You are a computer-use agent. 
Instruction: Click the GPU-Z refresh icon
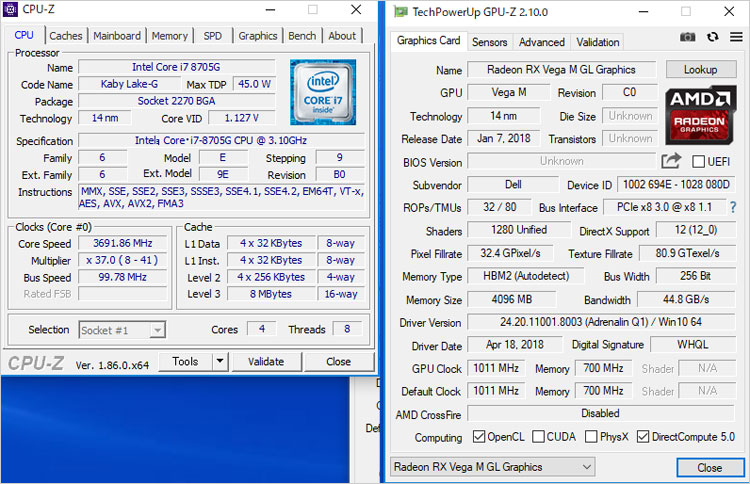click(x=713, y=37)
